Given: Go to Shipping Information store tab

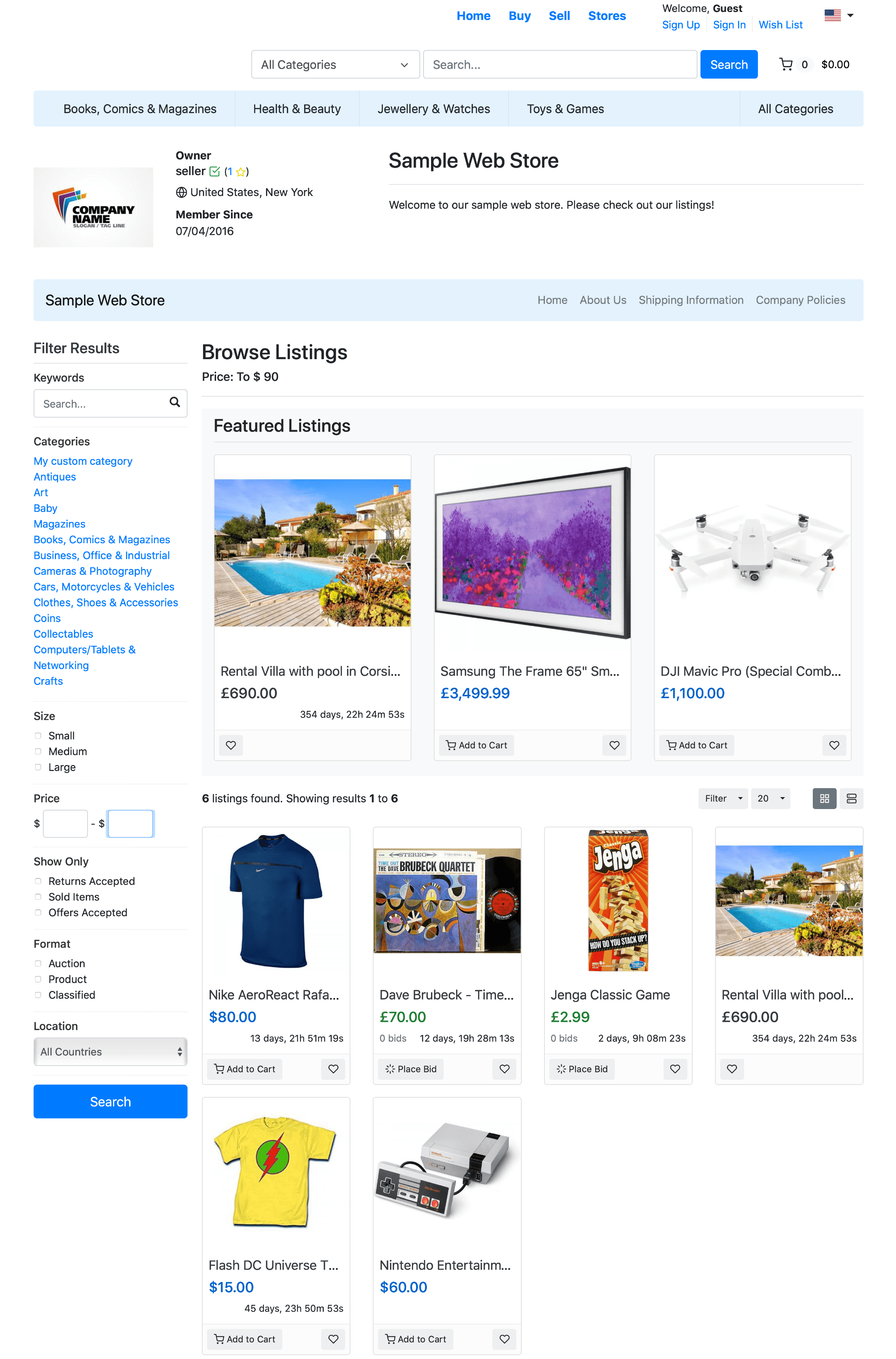Looking at the screenshot, I should (691, 300).
